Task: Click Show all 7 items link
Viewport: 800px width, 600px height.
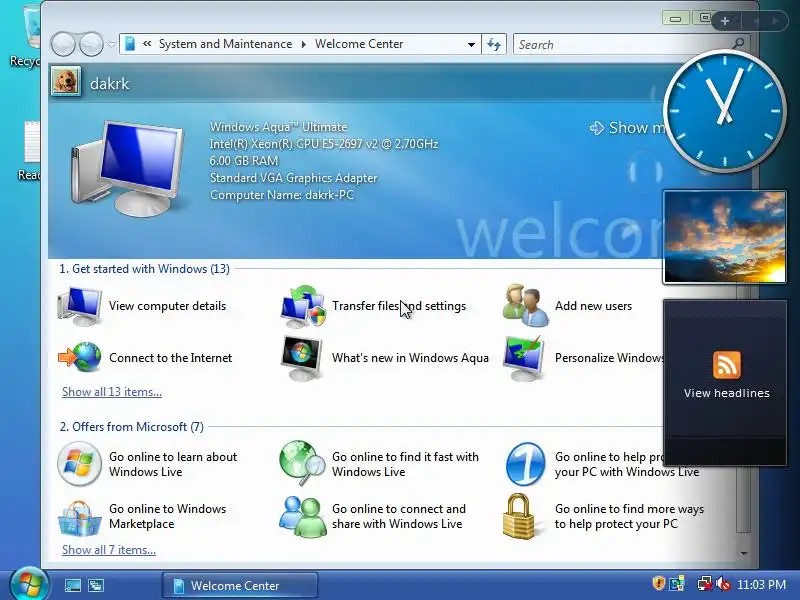Action: tap(109, 550)
